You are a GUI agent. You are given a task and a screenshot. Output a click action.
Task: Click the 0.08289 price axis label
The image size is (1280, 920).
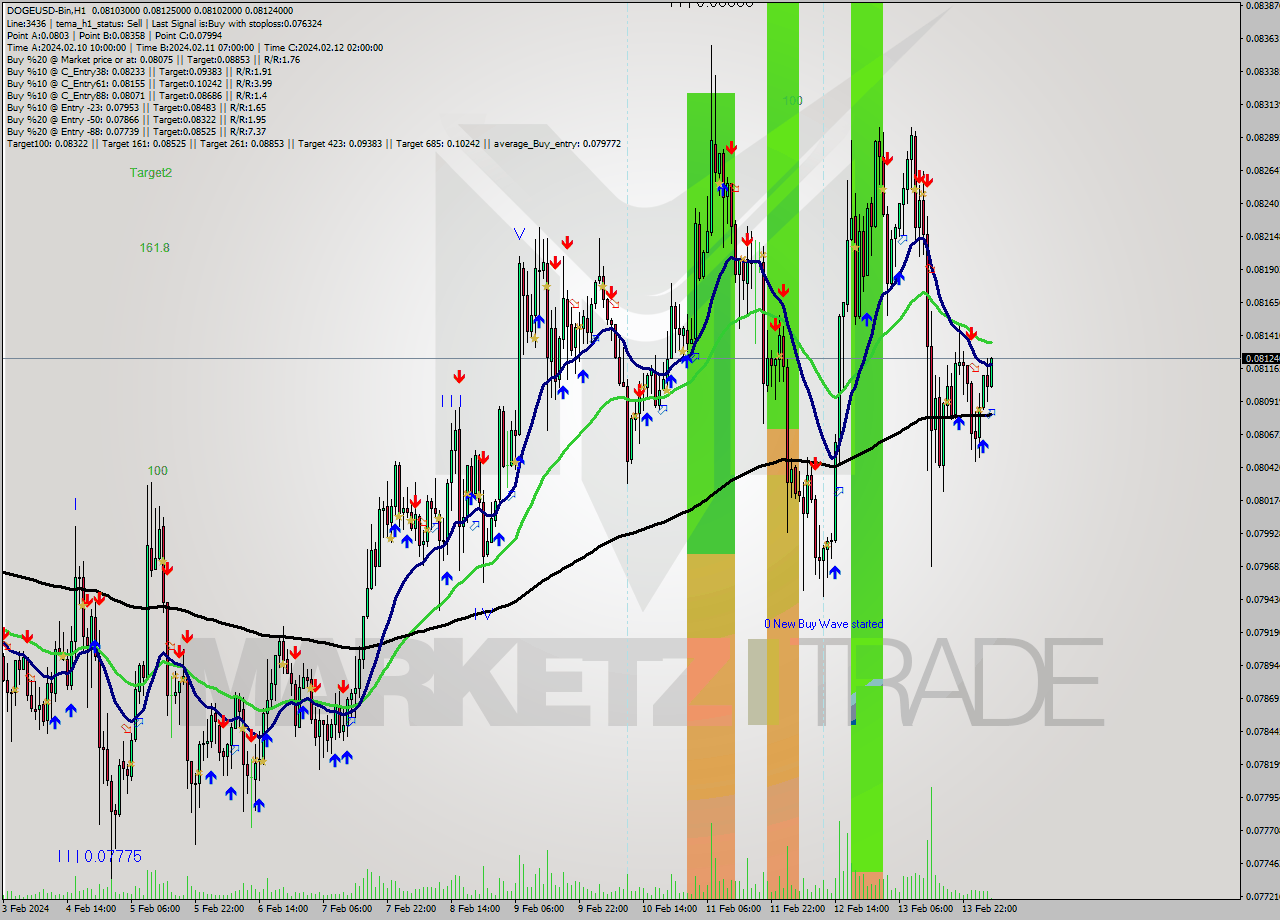click(1261, 137)
